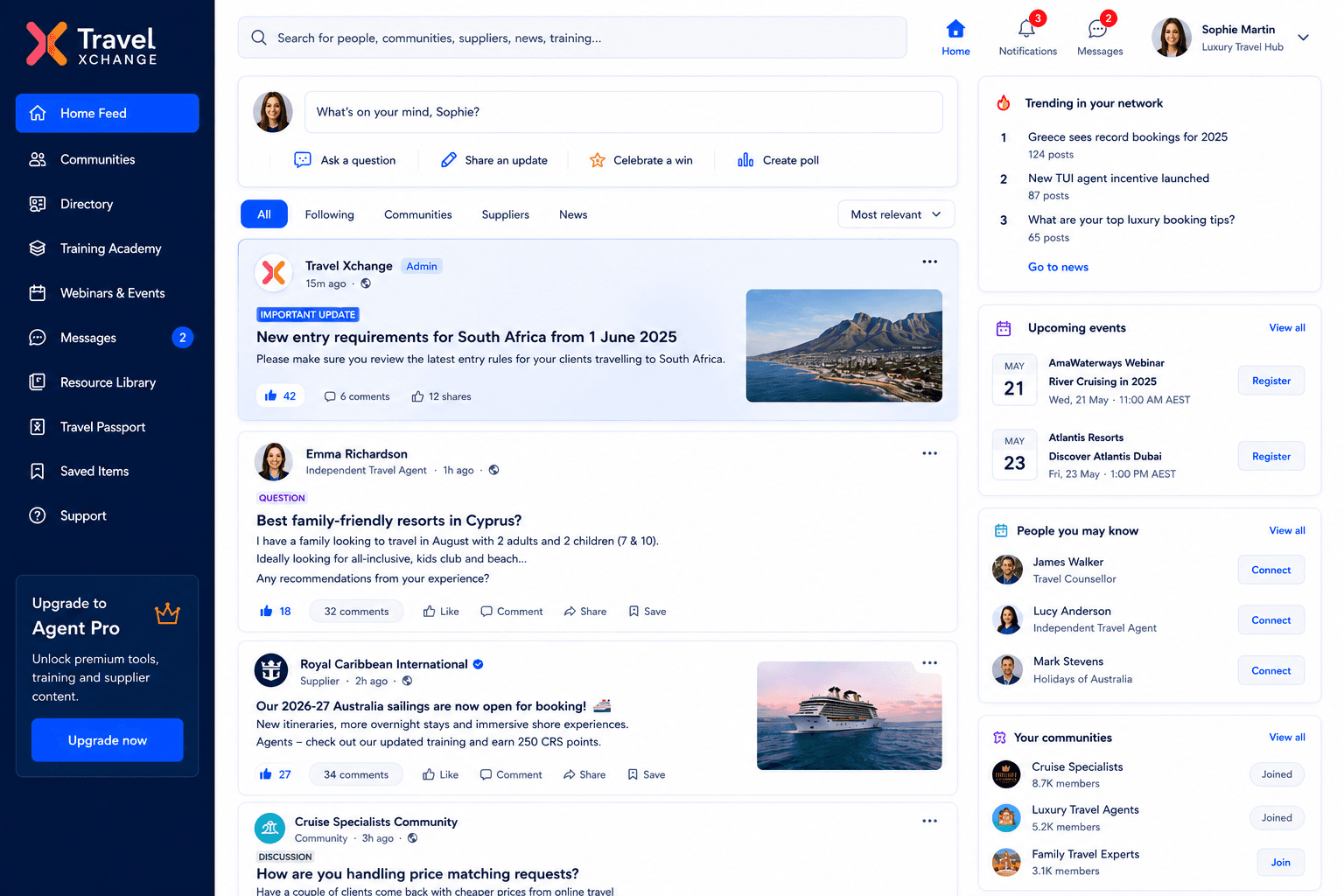View all your communities
1344x896 pixels.
1287,738
